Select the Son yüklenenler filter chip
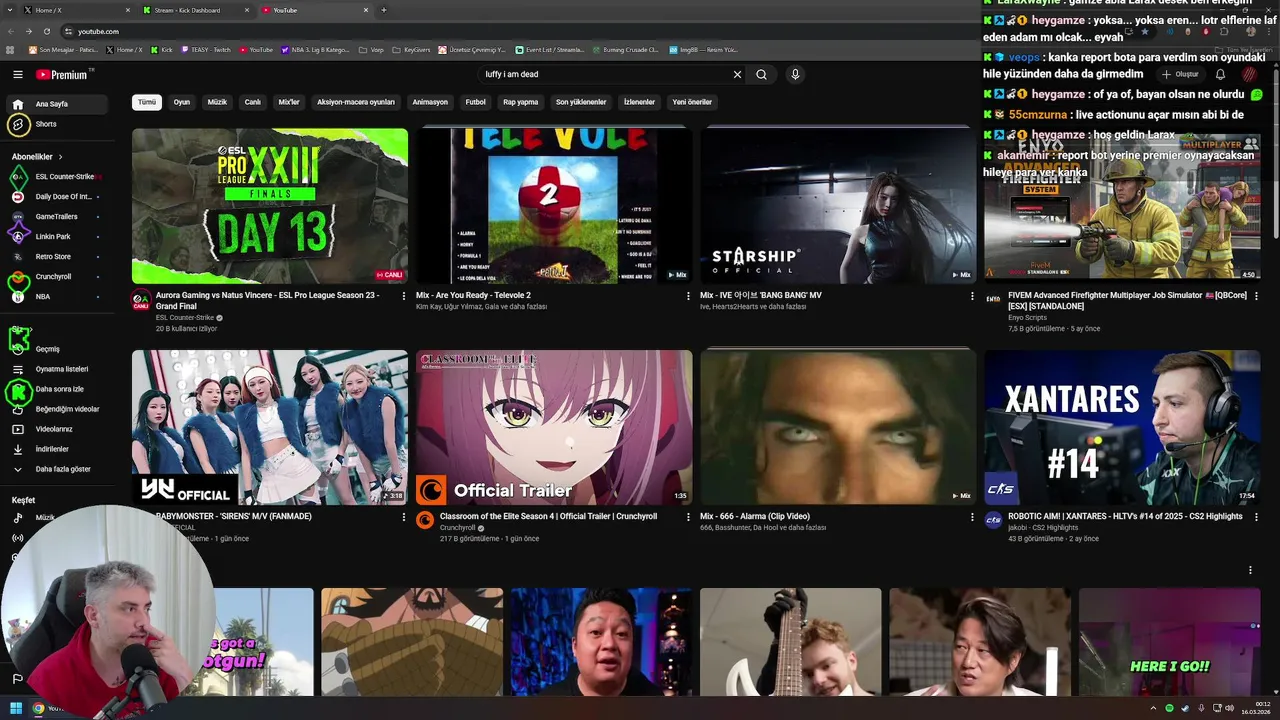The height and width of the screenshot is (720, 1280). click(x=581, y=102)
